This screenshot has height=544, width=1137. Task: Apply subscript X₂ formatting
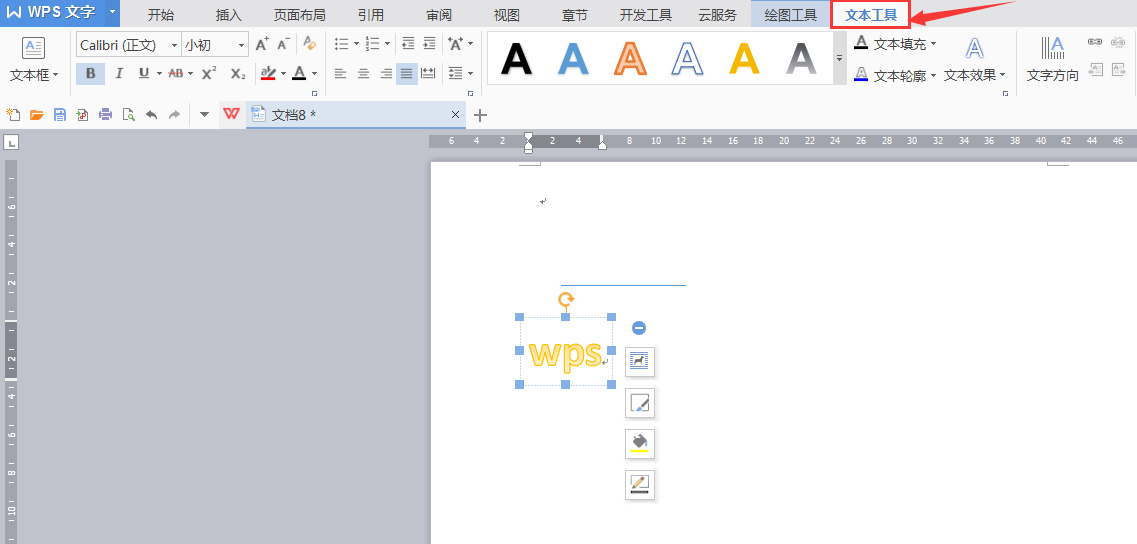pyautogui.click(x=238, y=73)
